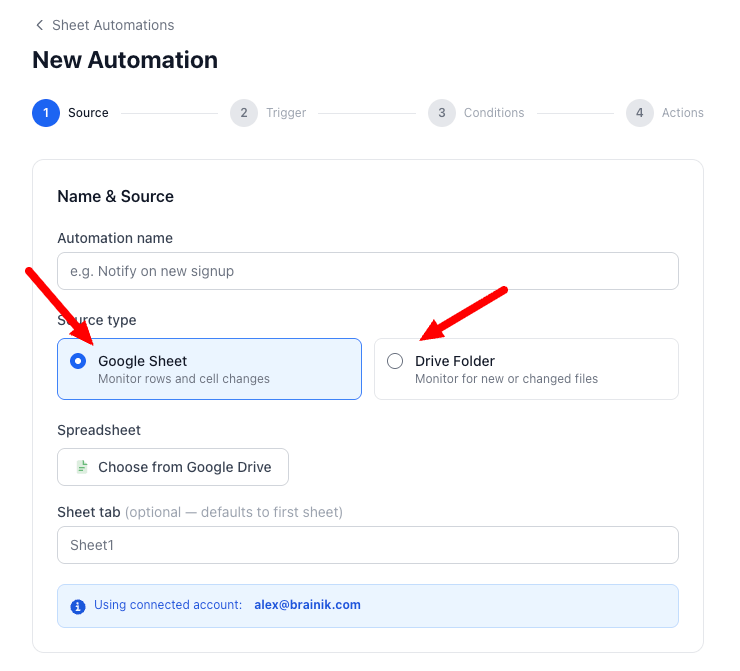Click alex@brainik.com connected account
The width and height of the screenshot is (740, 671).
click(x=307, y=605)
